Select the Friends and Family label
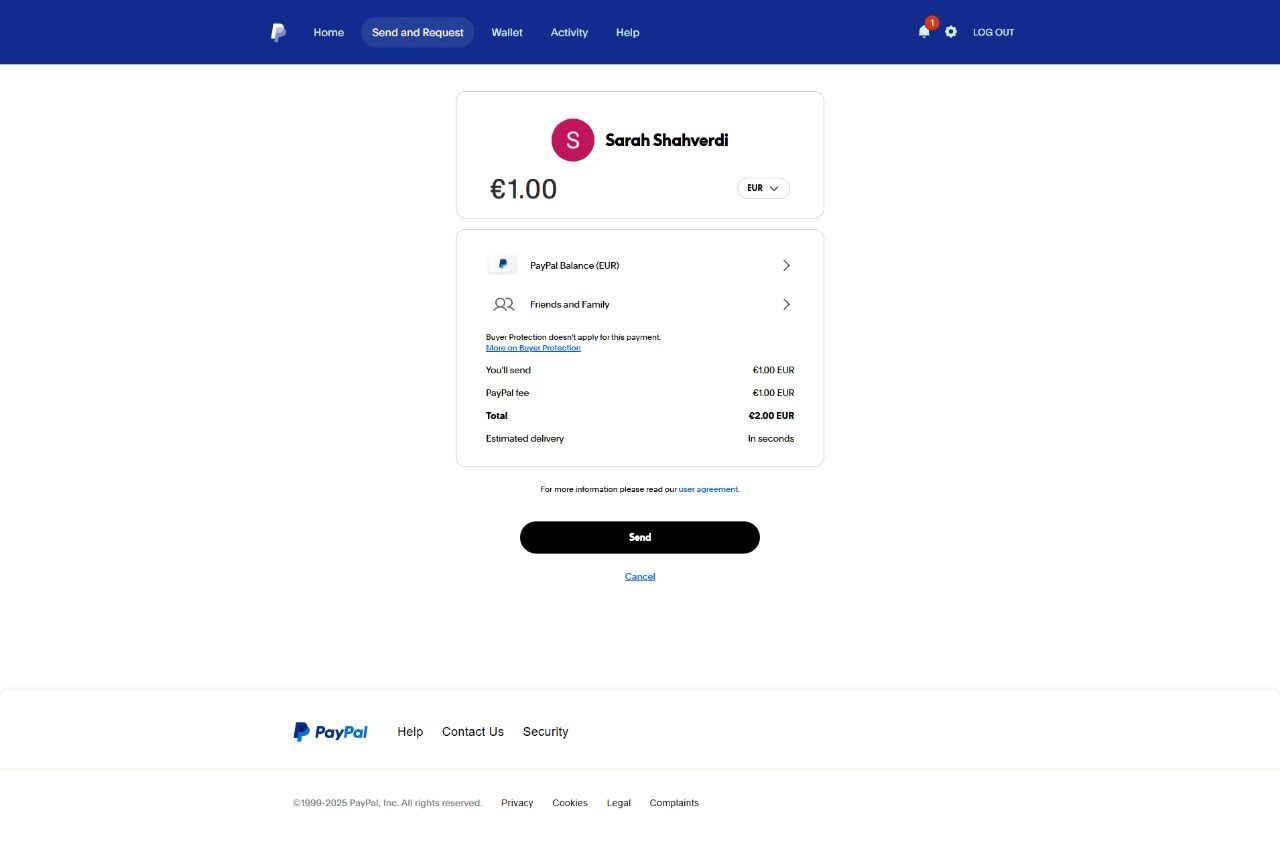 (x=570, y=304)
